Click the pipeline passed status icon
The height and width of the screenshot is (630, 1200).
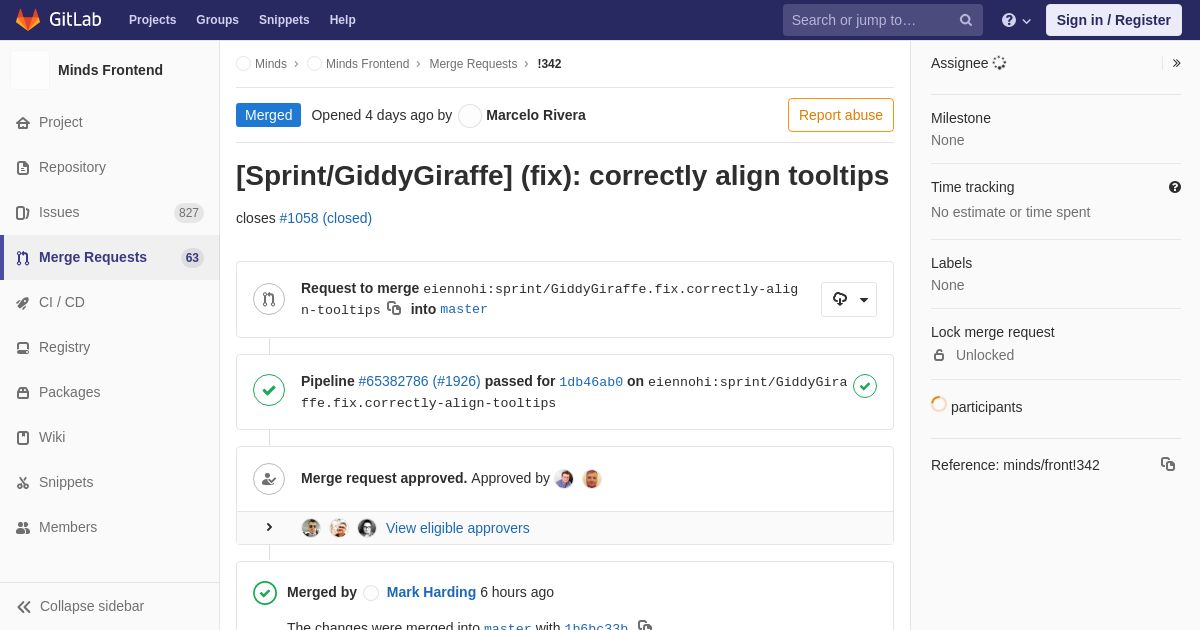tap(864, 386)
